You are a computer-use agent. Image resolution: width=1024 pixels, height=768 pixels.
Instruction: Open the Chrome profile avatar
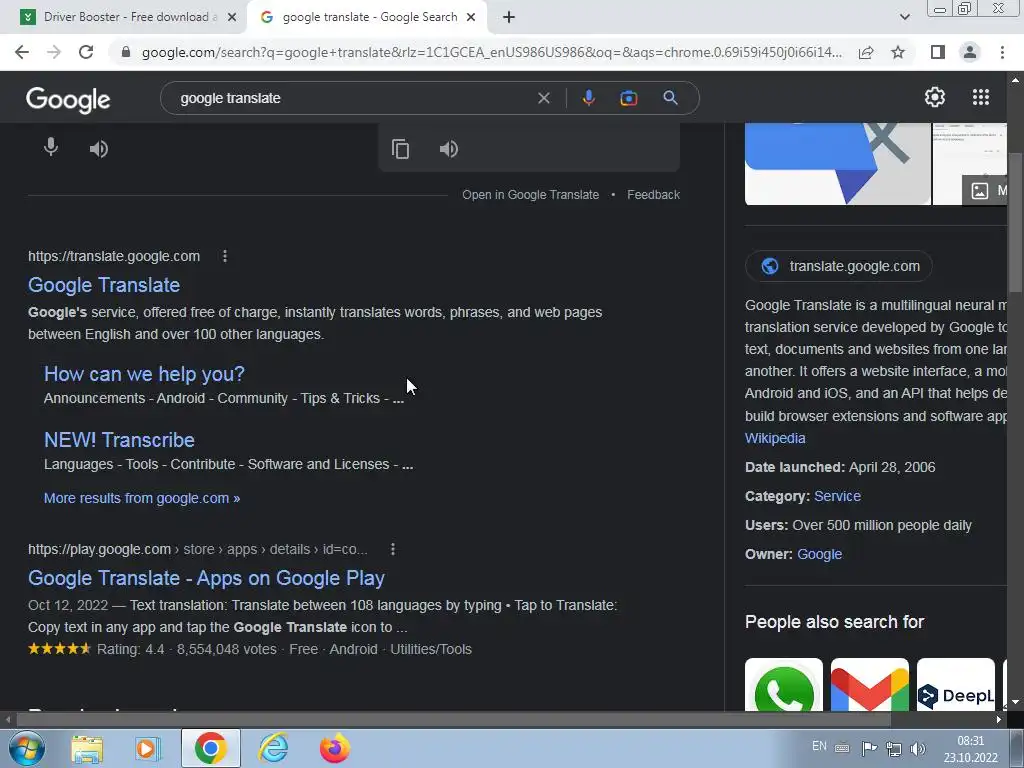970,52
